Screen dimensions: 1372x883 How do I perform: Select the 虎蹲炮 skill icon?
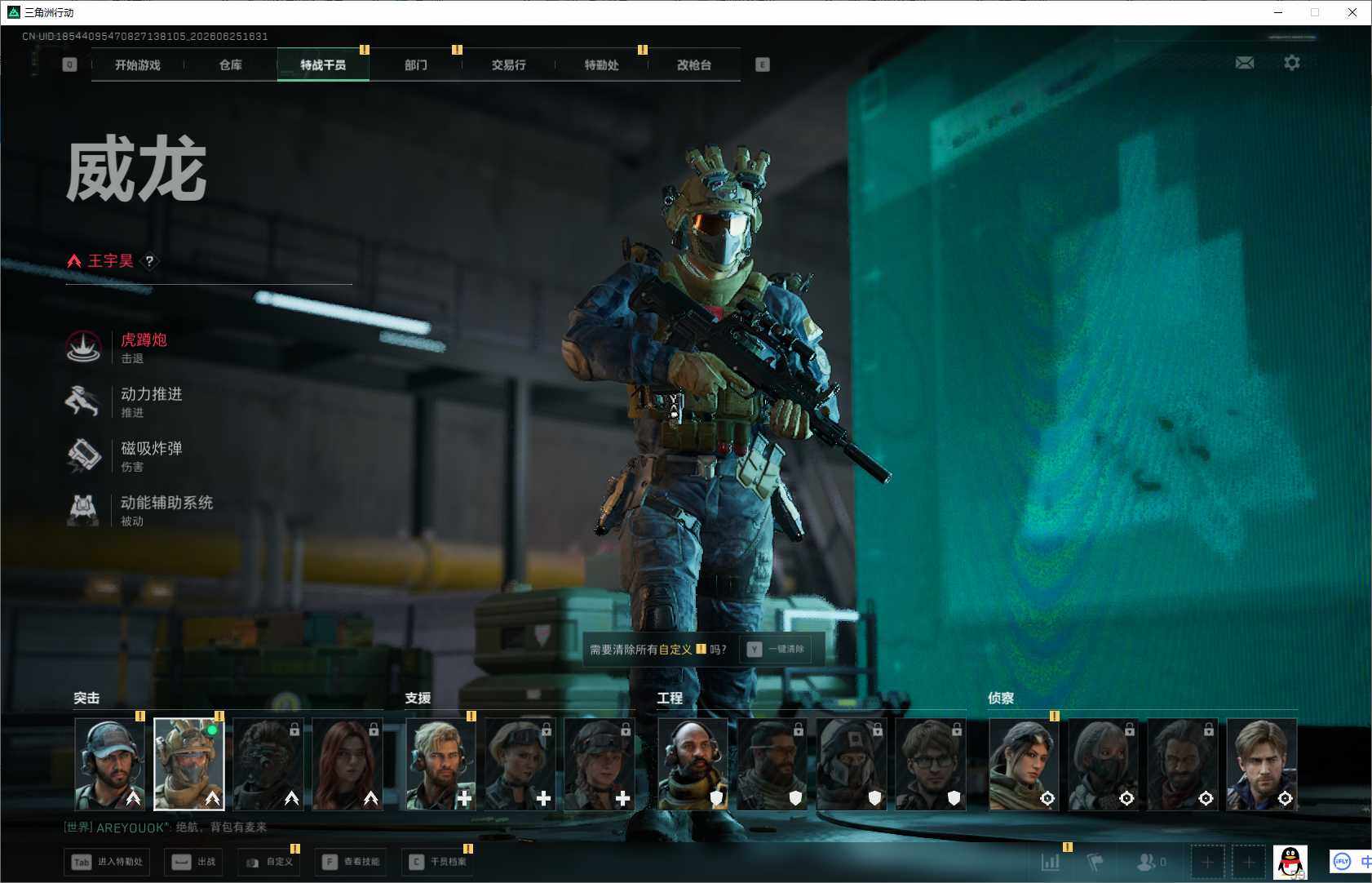tap(83, 347)
